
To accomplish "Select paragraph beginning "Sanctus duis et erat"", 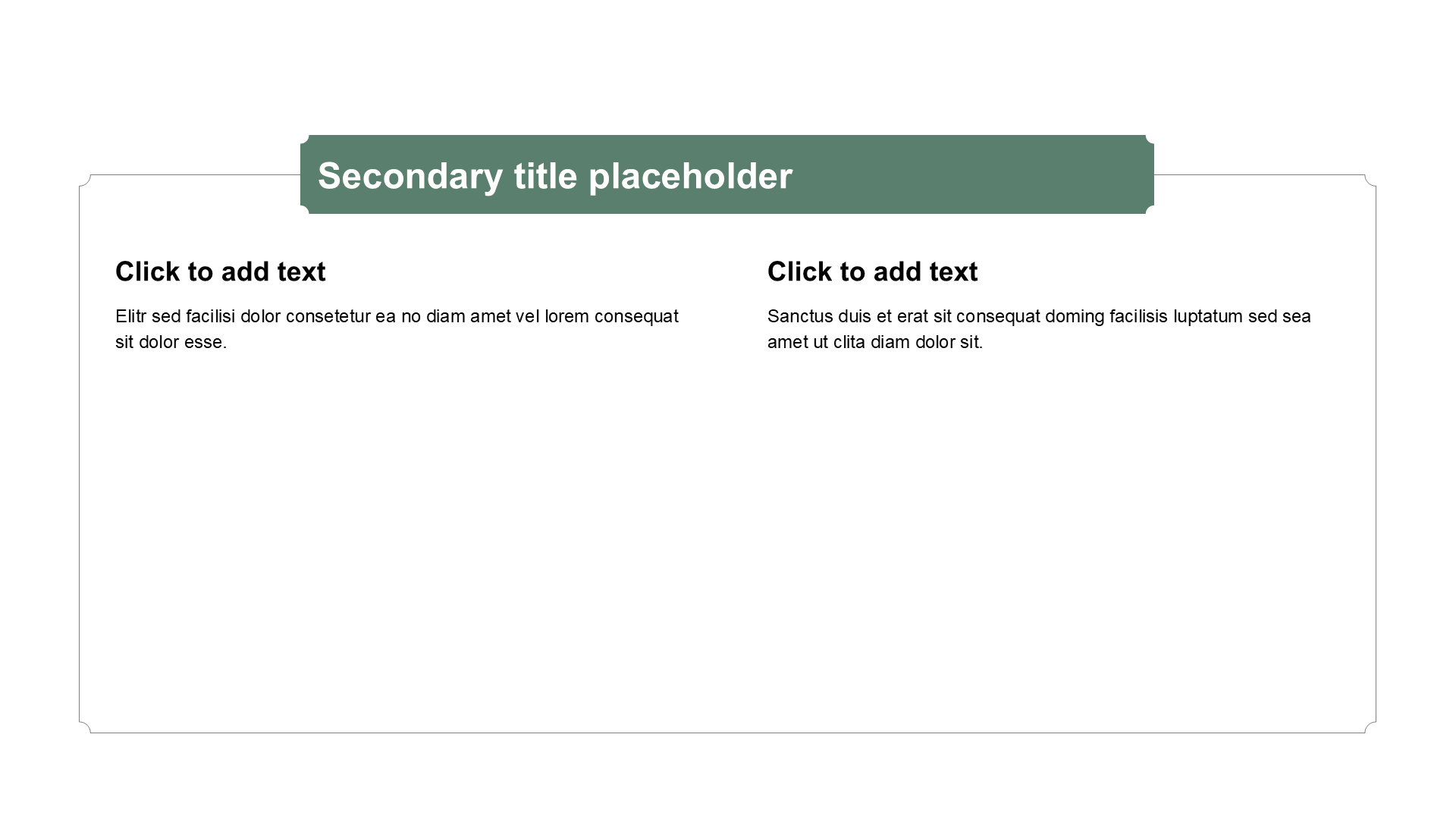I will (1039, 329).
